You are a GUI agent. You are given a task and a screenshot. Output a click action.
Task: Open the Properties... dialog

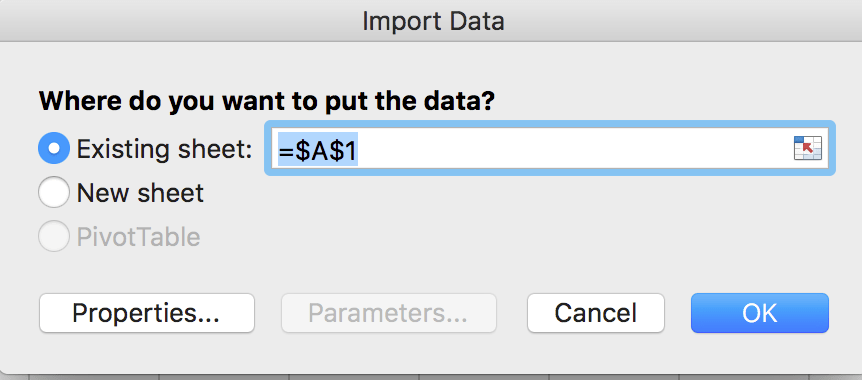[x=147, y=313]
